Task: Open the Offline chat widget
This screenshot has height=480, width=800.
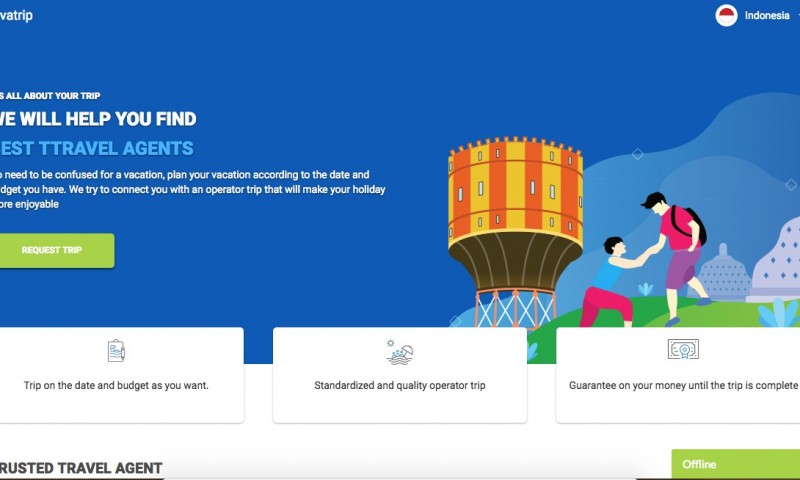Action: [x=736, y=464]
